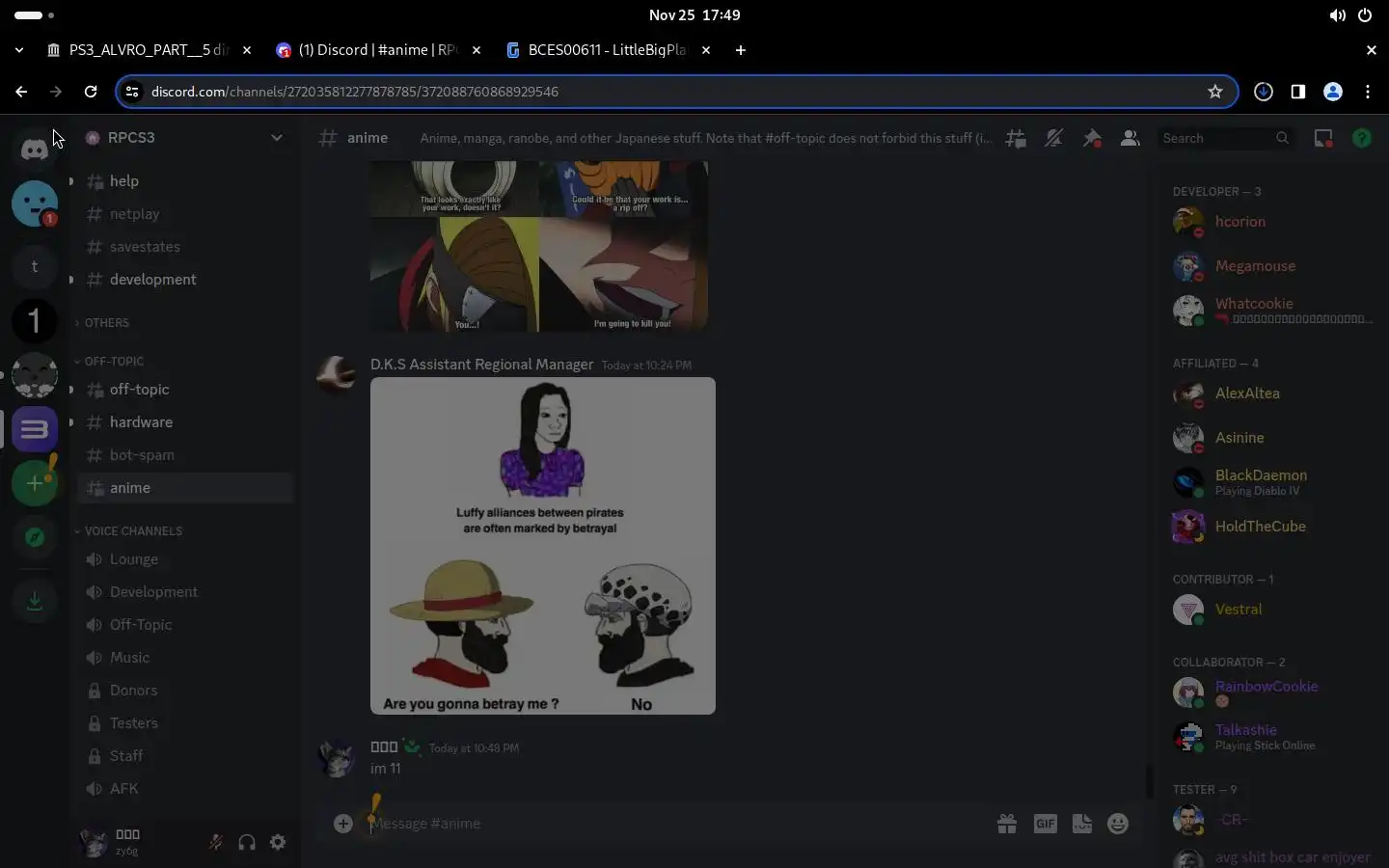Open browser three-dot menu

click(x=1368, y=92)
